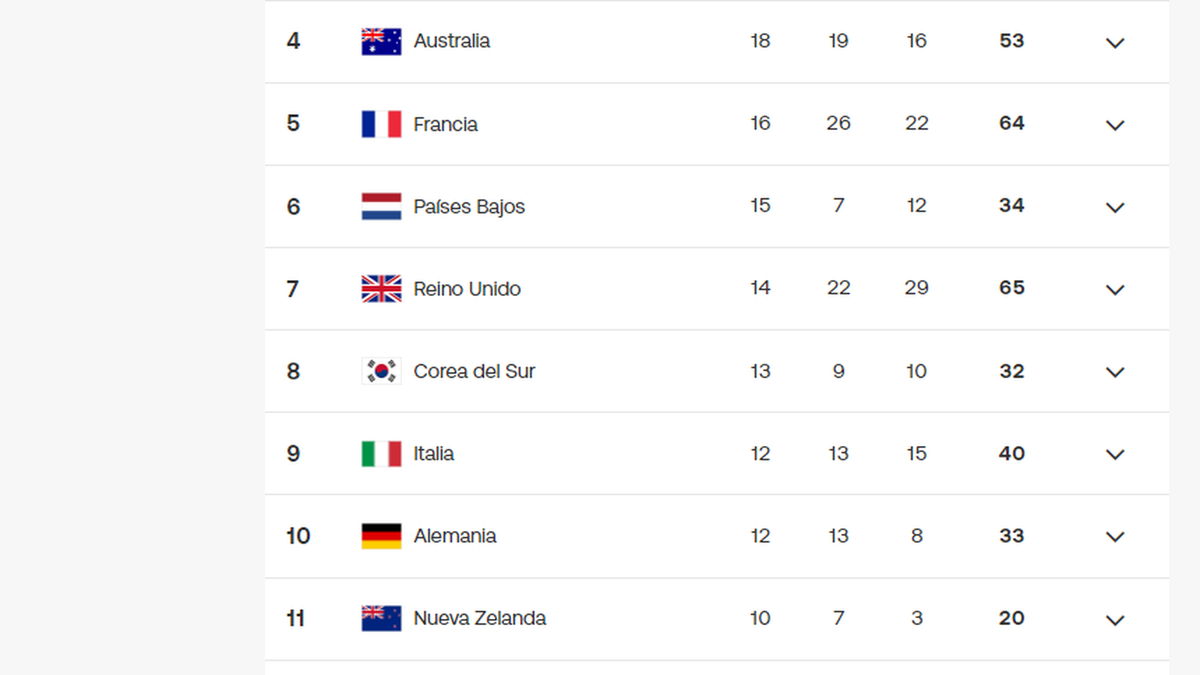
Task: Expand the Corea del Sur row
Action: (1115, 372)
